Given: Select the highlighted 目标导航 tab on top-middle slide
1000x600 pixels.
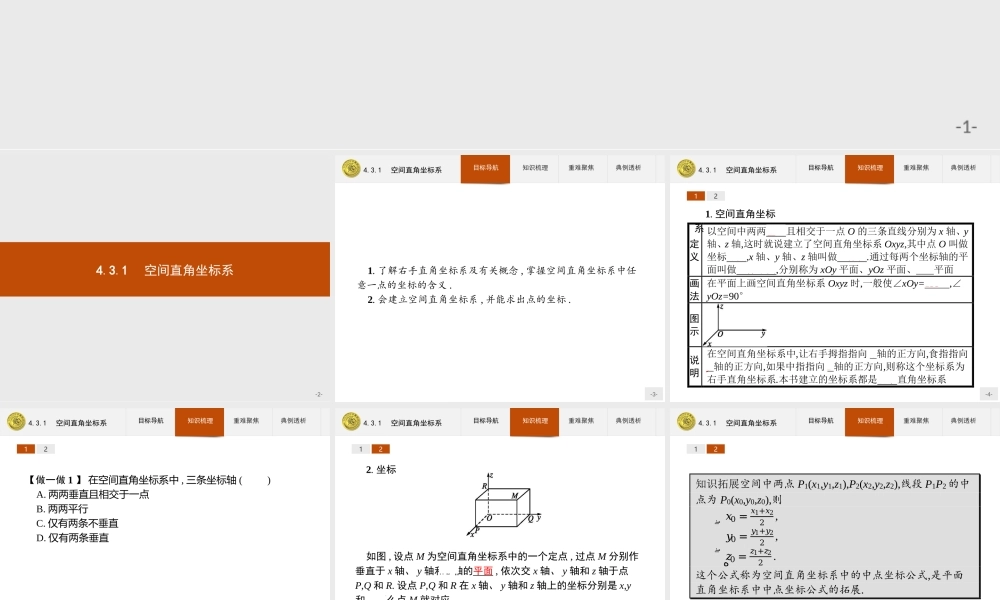Looking at the screenshot, I should pyautogui.click(x=485, y=168).
